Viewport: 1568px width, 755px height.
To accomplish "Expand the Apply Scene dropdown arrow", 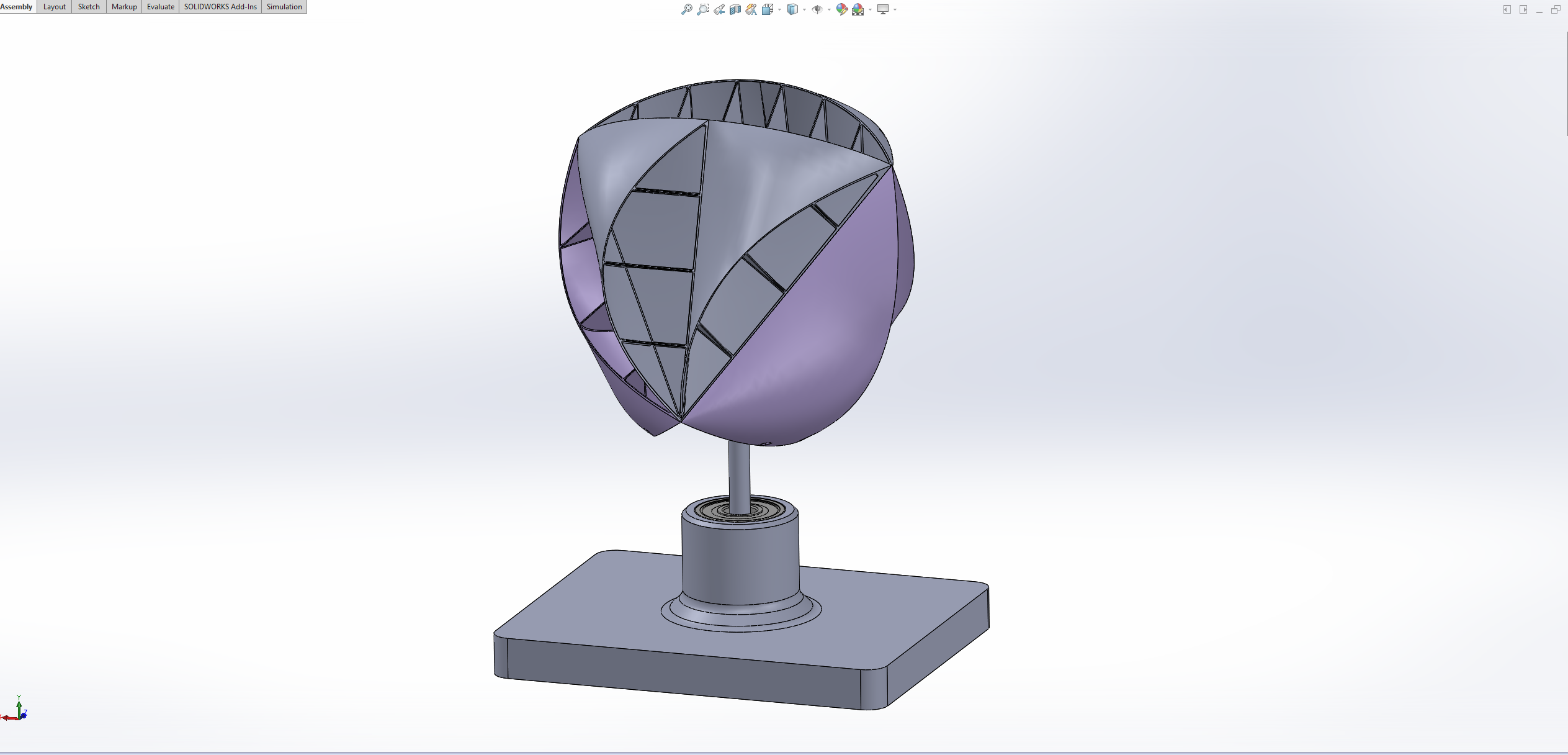I will 870,10.
